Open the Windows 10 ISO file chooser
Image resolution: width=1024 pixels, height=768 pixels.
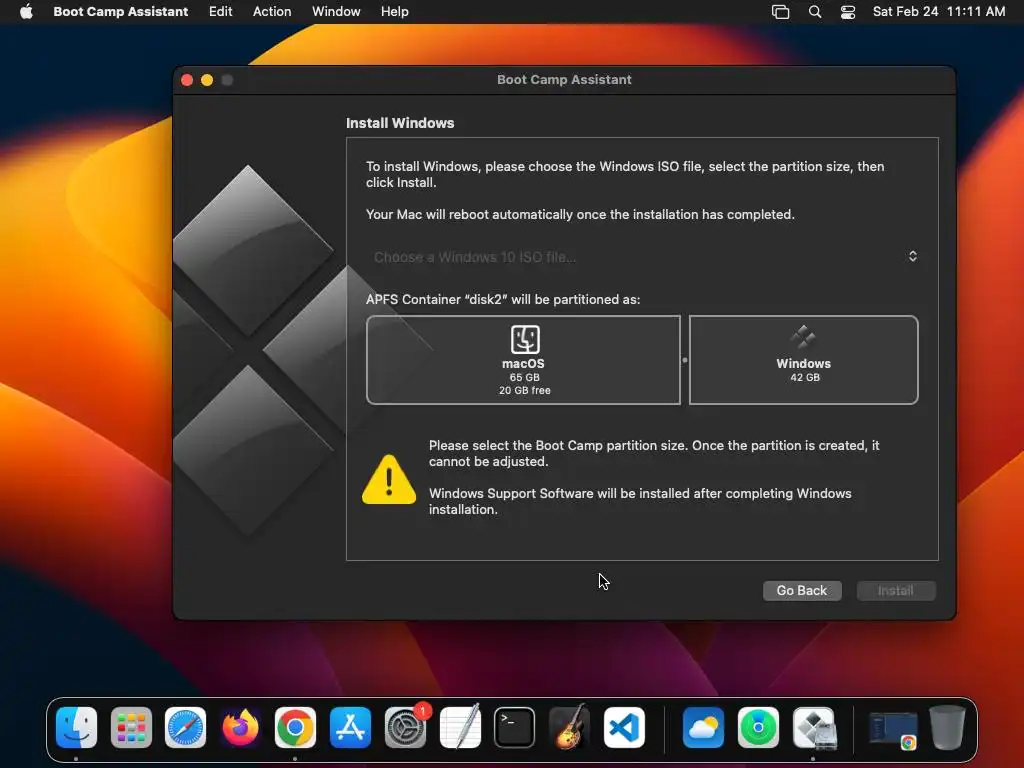642,257
